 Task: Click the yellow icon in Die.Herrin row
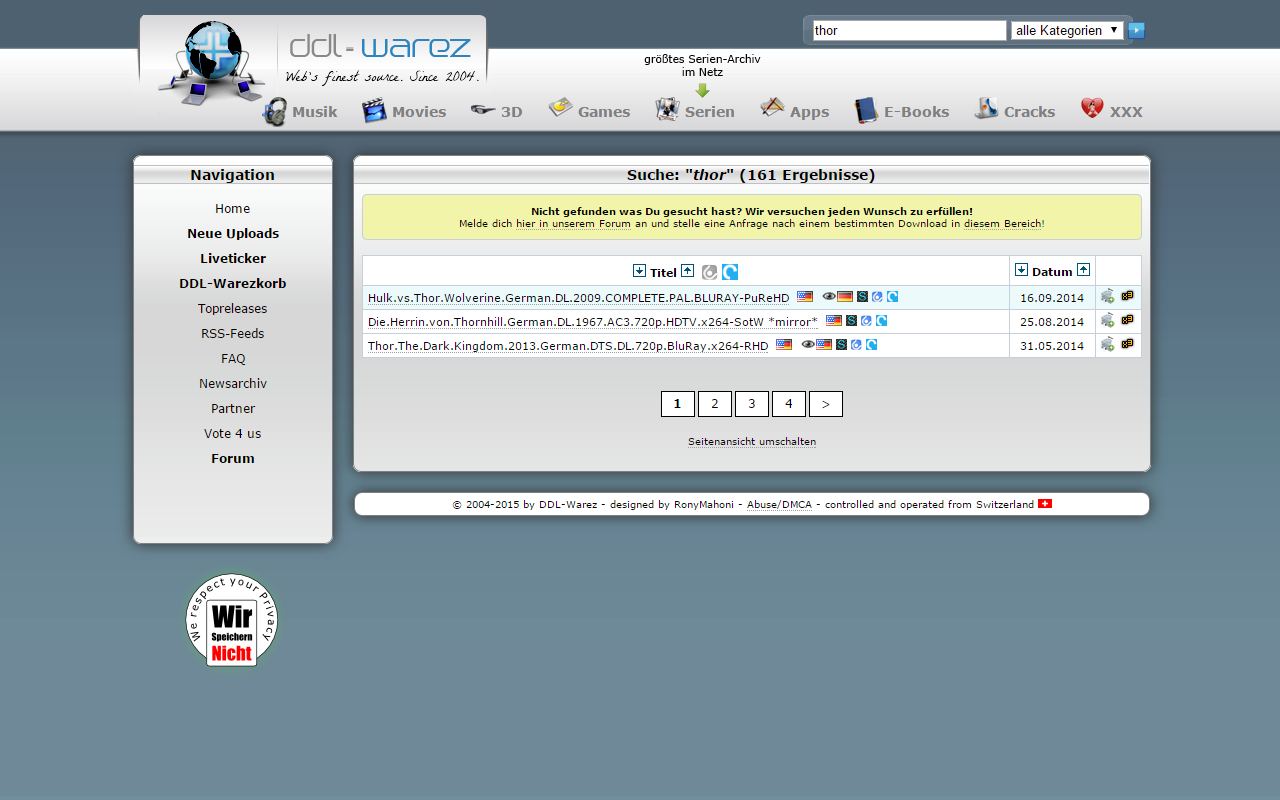point(1128,320)
